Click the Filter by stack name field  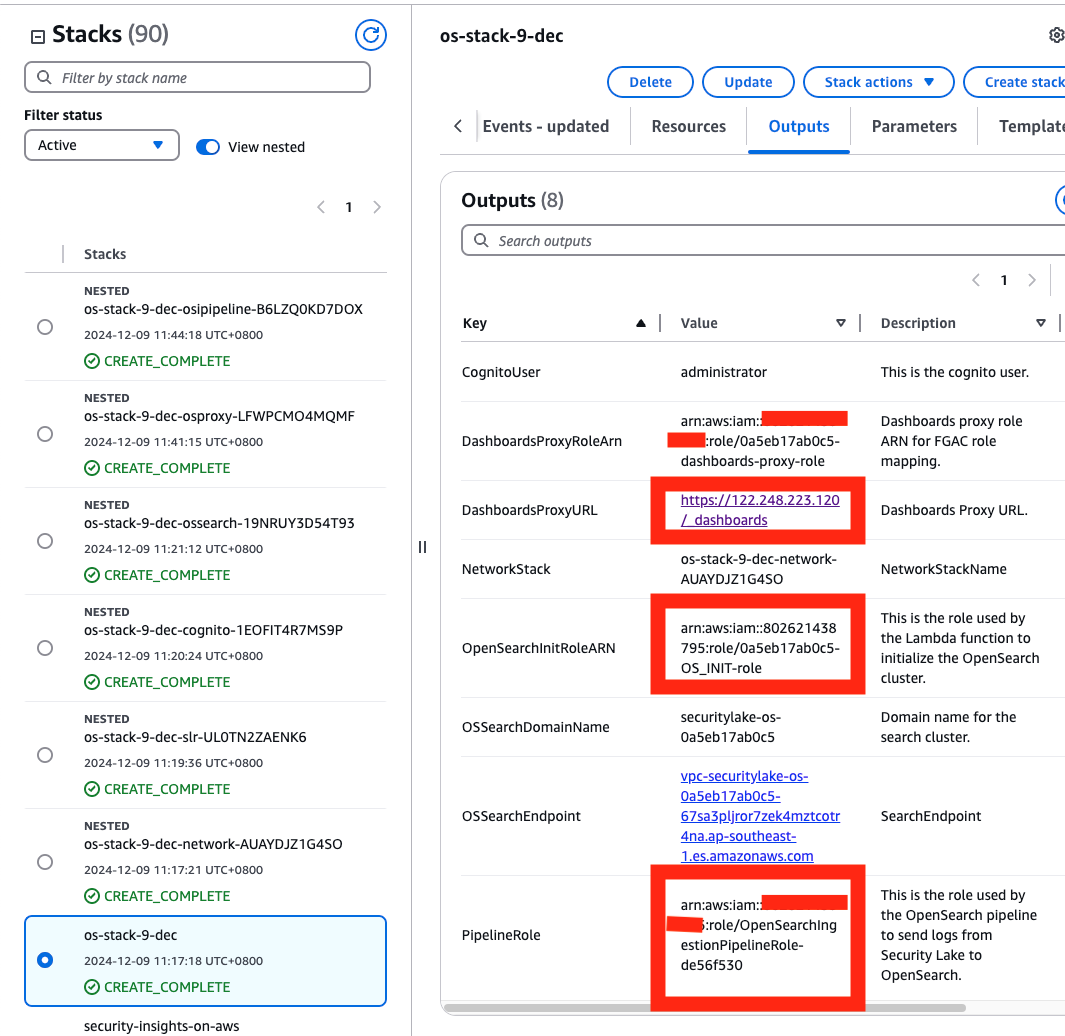pyautogui.click(x=198, y=77)
